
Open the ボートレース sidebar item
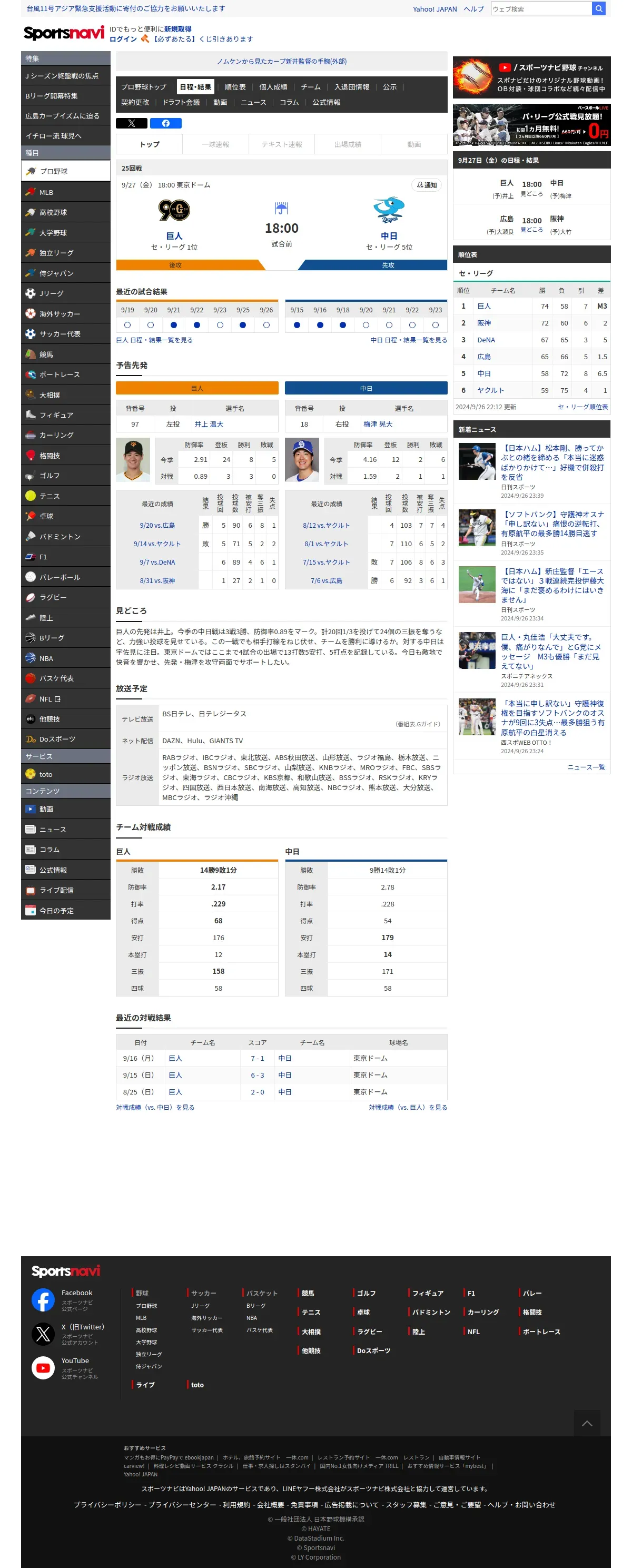[x=66, y=374]
